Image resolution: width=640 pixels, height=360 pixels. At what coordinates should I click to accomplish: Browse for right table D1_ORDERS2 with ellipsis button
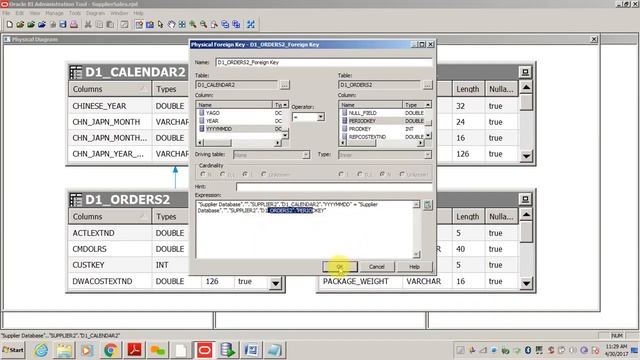427,85
